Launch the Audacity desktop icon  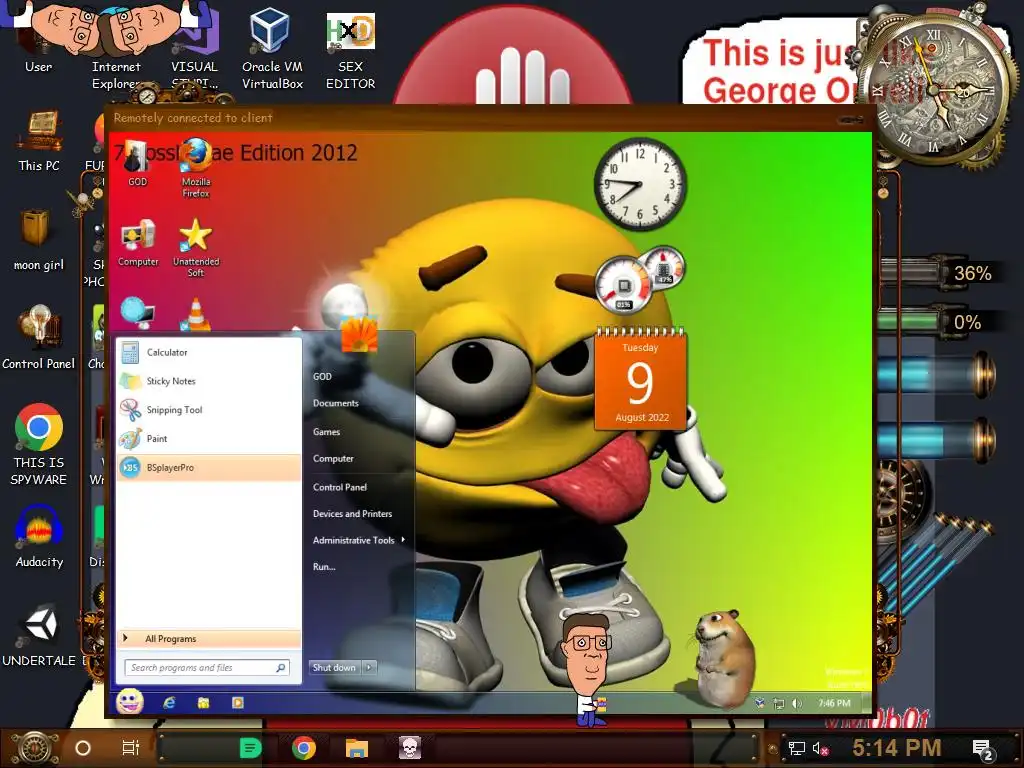39,536
